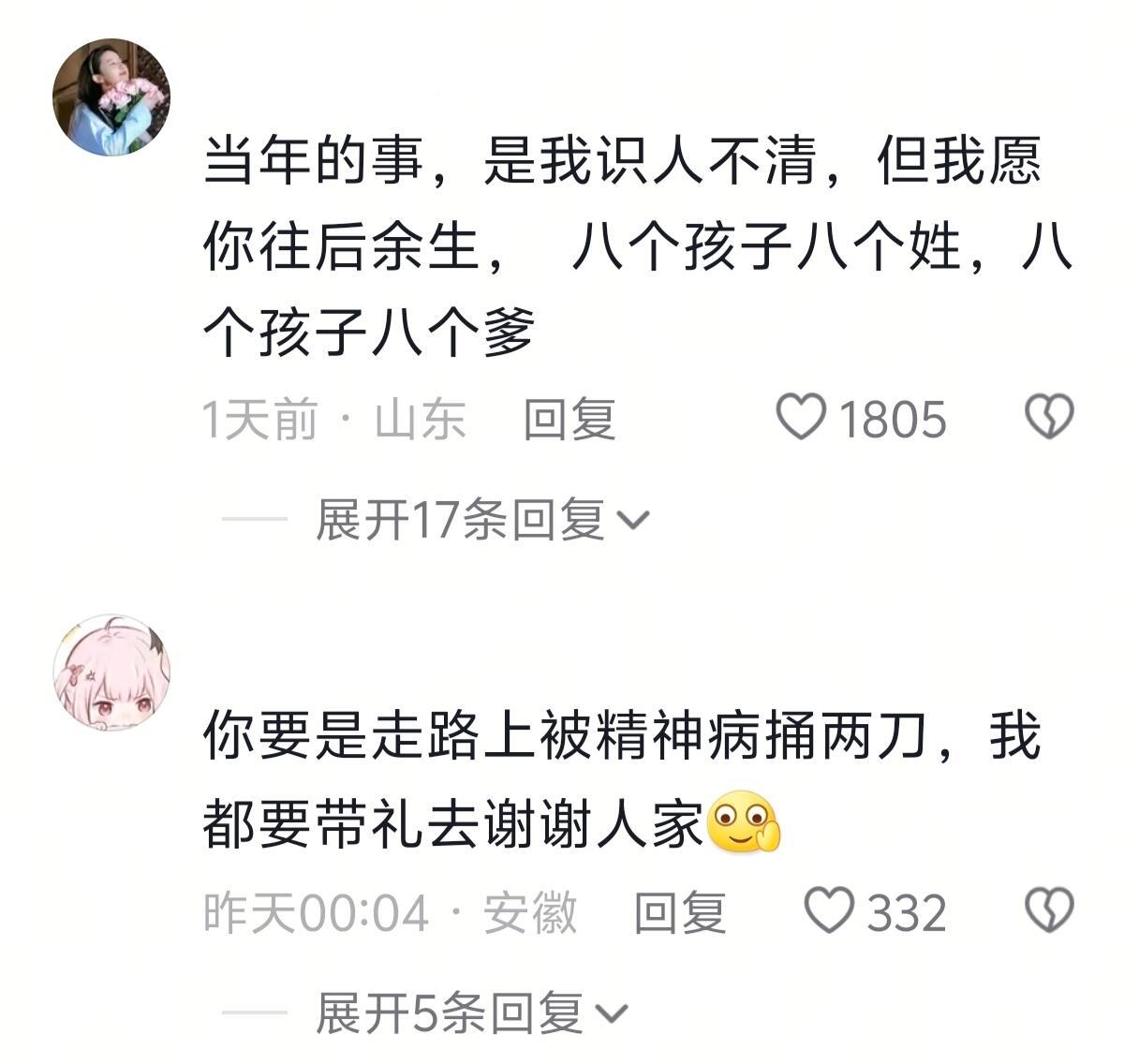This screenshot has height=1064, width=1139.
Task: Click the chevron next to 5条回复
Action: pos(613,1014)
